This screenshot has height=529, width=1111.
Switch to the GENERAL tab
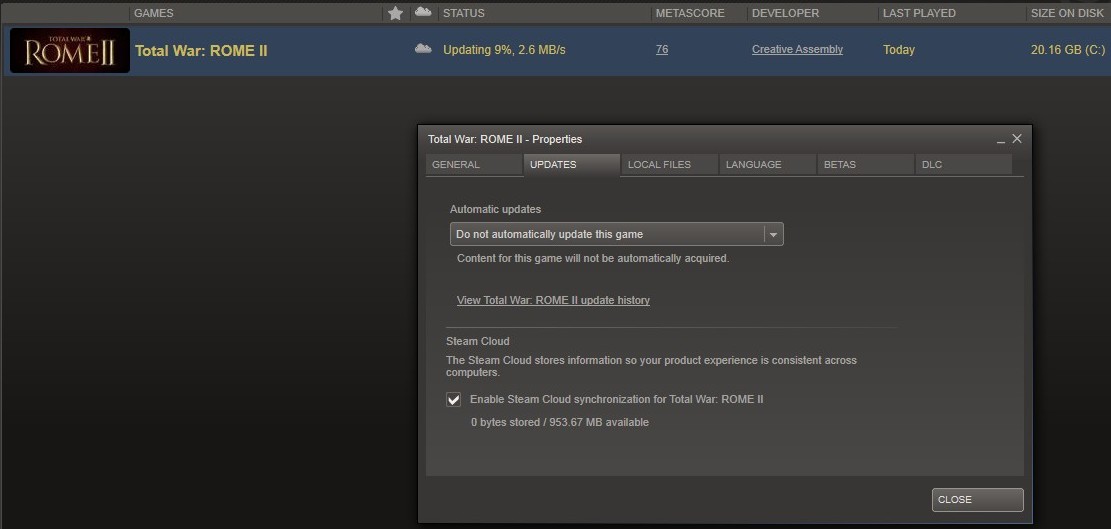tap(473, 164)
